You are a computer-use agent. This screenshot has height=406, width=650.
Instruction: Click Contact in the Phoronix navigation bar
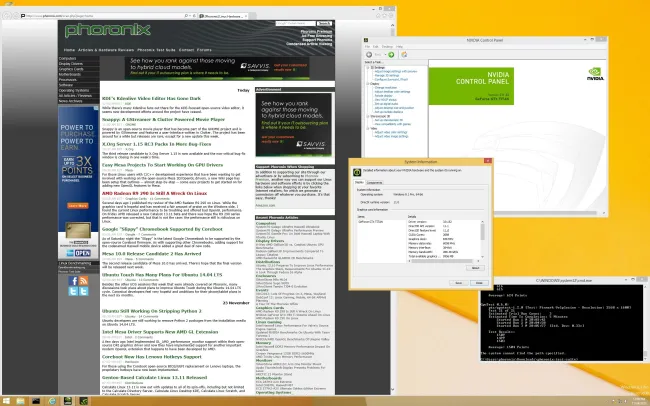click(186, 50)
